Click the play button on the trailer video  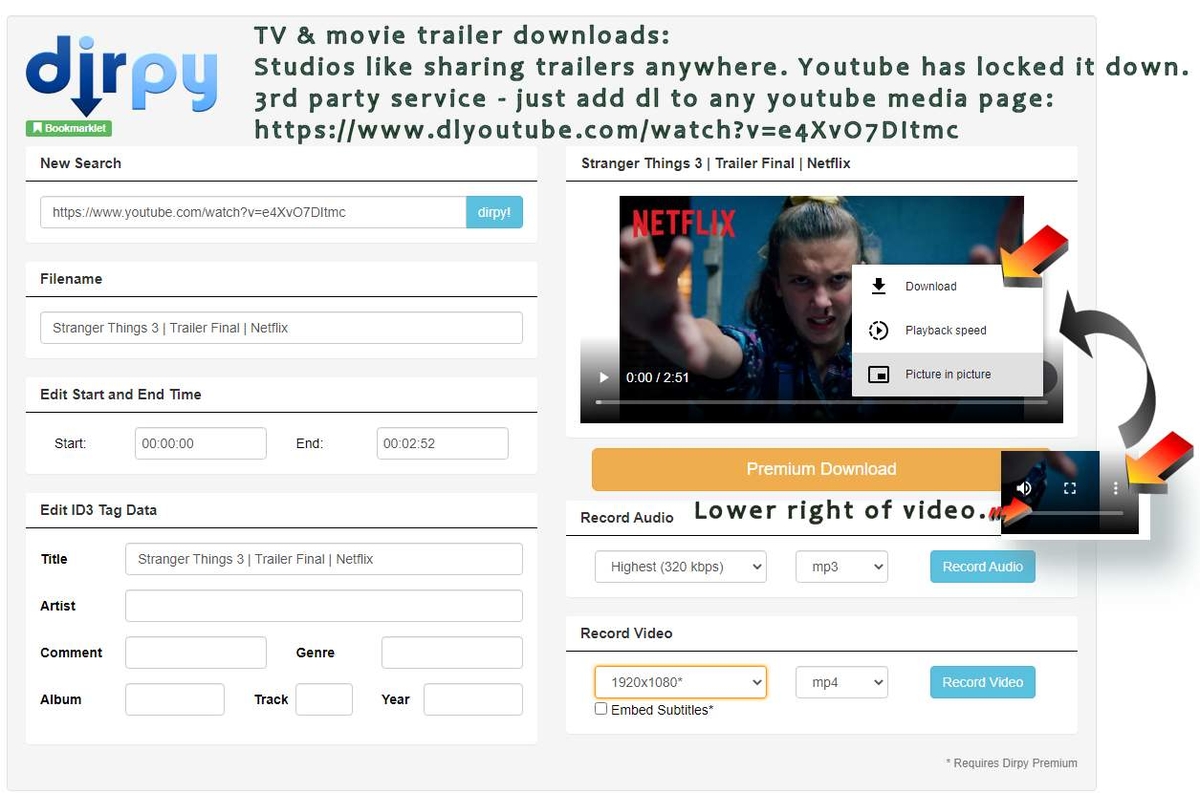tap(602, 377)
